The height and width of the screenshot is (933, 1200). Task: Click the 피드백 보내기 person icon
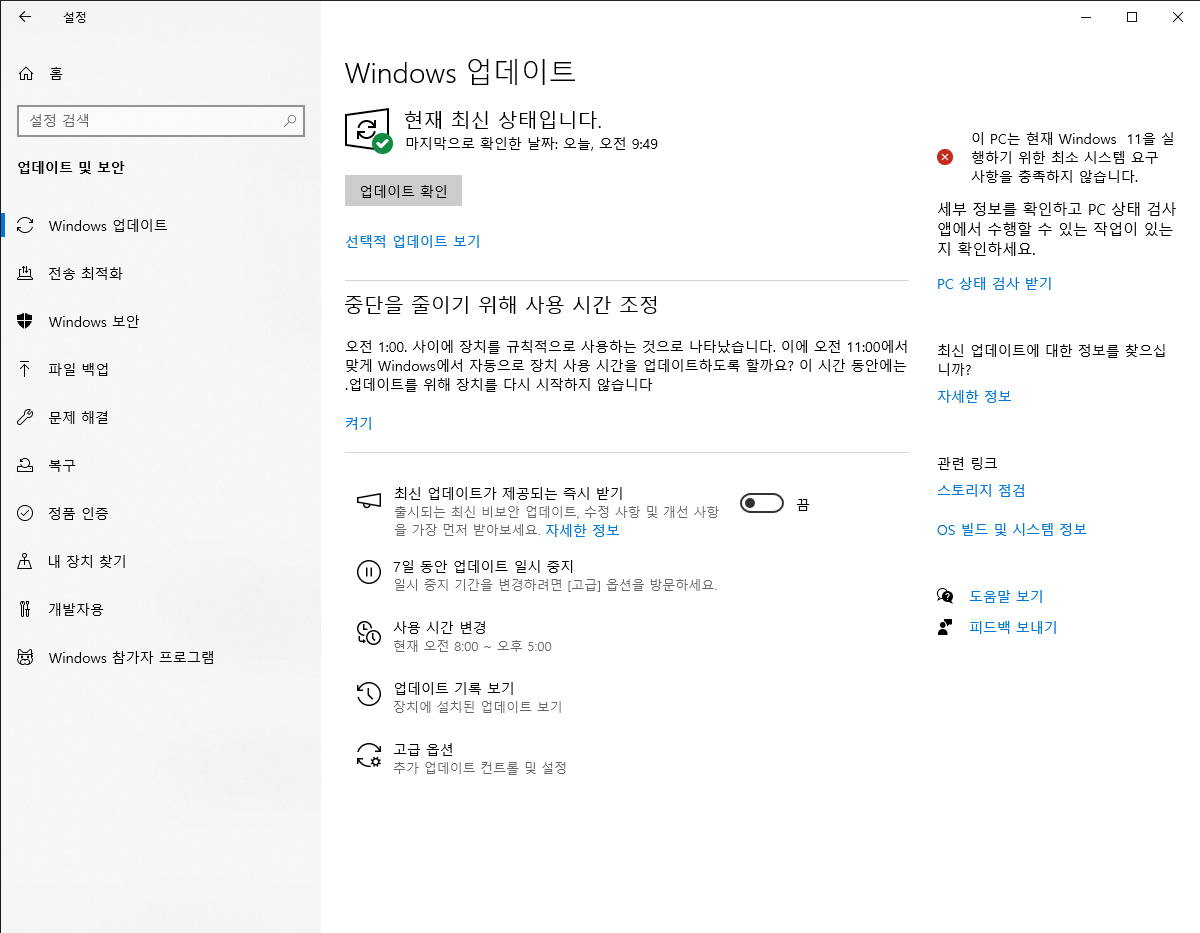pos(945,627)
